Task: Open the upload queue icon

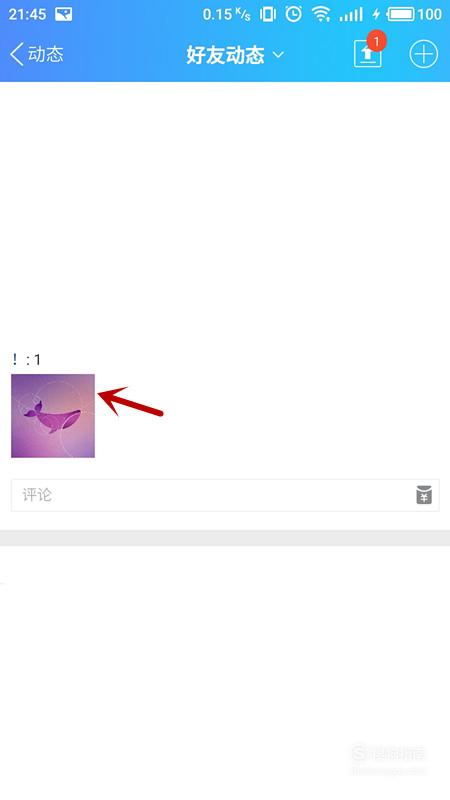Action: (x=367, y=54)
